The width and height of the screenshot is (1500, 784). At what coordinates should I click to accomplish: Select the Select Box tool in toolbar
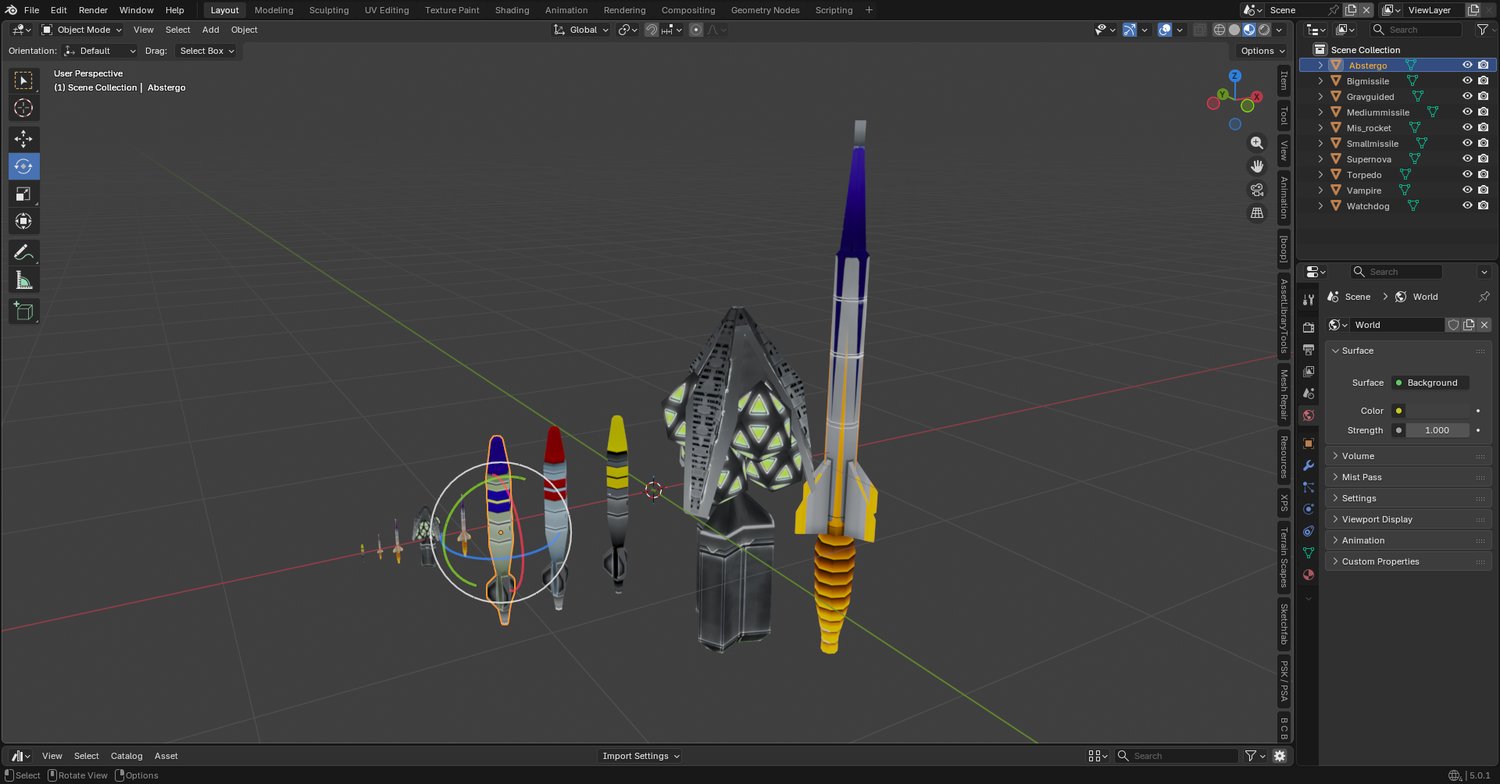24,80
